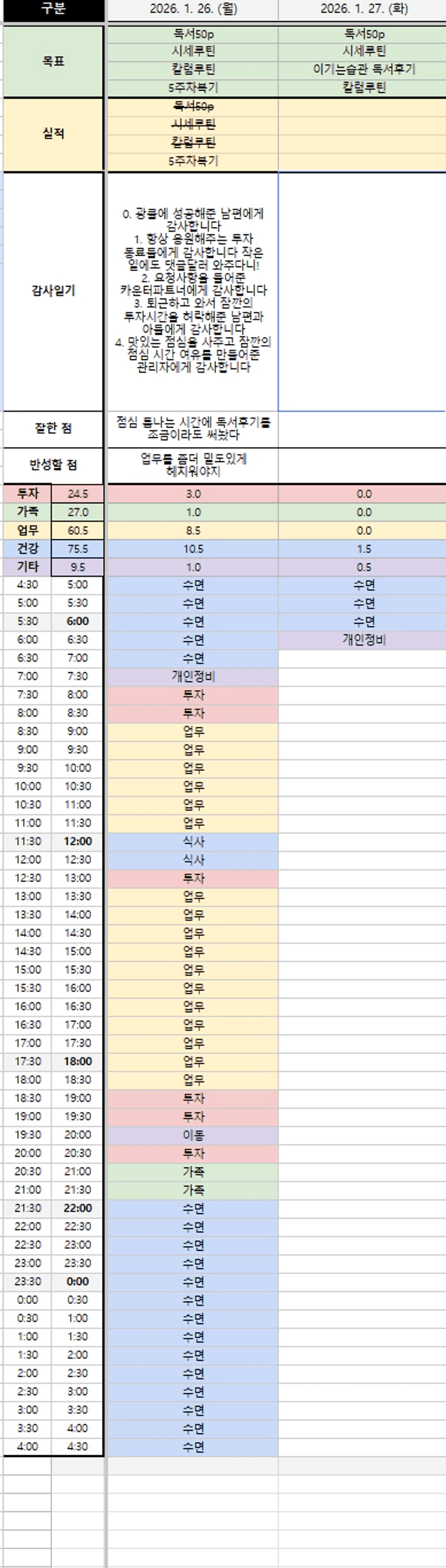Screen dimensions: 446x1568
Task: Select Monday's 업무 cell in 18:00 row
Action: (193, 1081)
